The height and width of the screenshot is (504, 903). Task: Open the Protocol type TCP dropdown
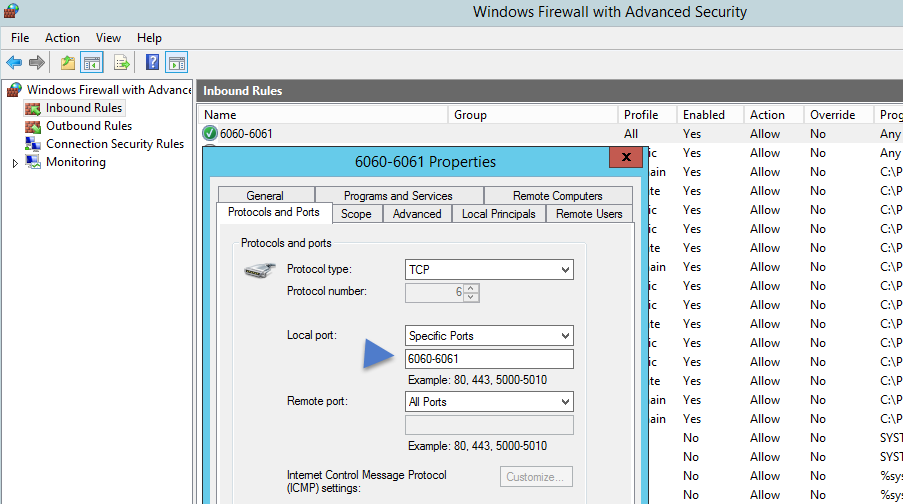(489, 270)
